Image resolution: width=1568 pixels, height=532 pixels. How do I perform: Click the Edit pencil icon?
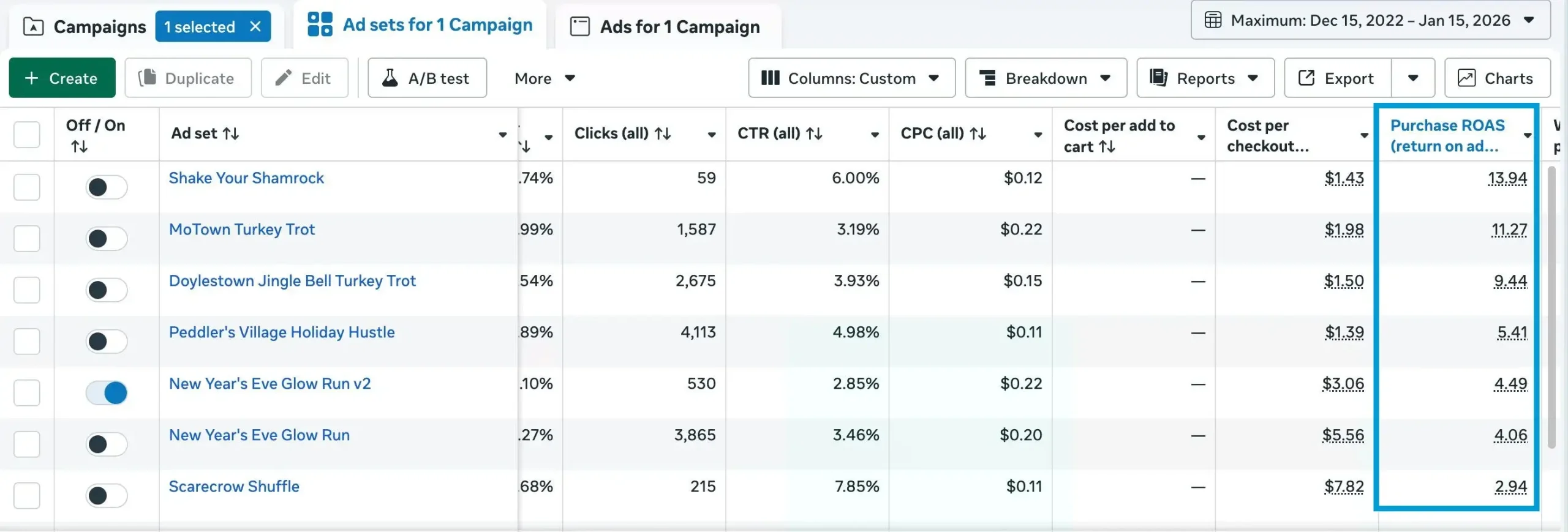(x=283, y=78)
